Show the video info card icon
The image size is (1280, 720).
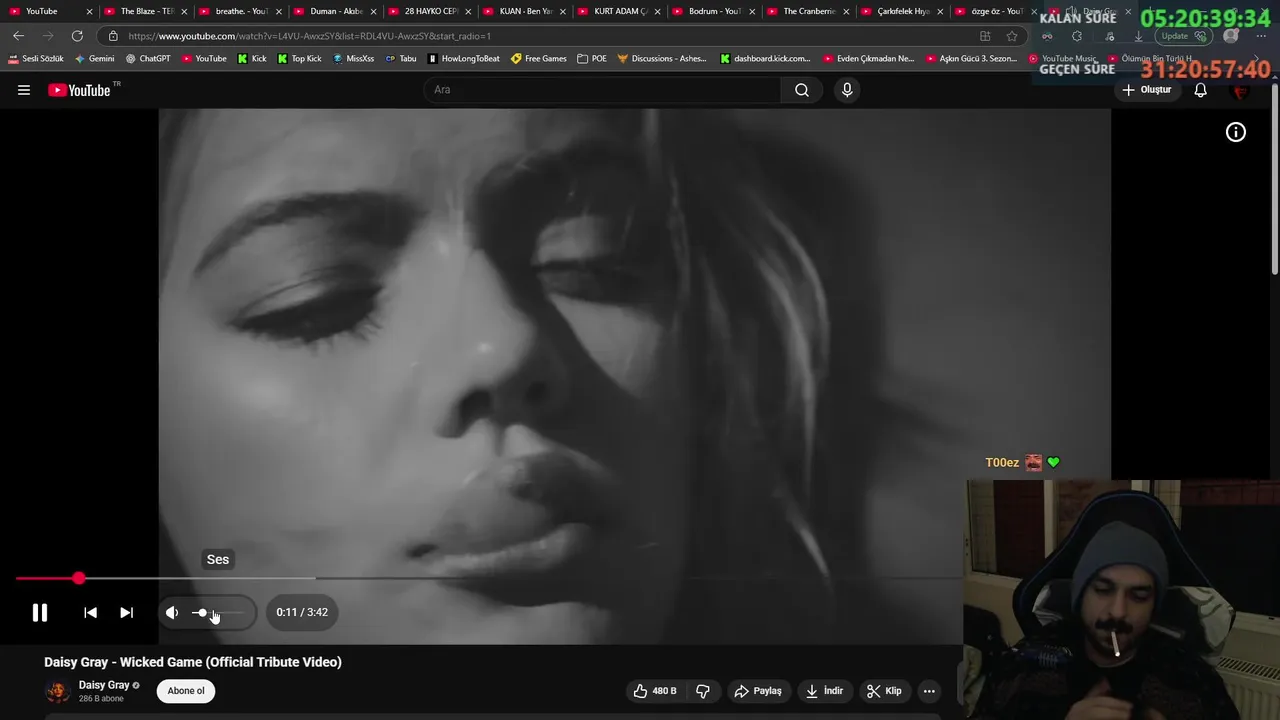click(x=1236, y=132)
